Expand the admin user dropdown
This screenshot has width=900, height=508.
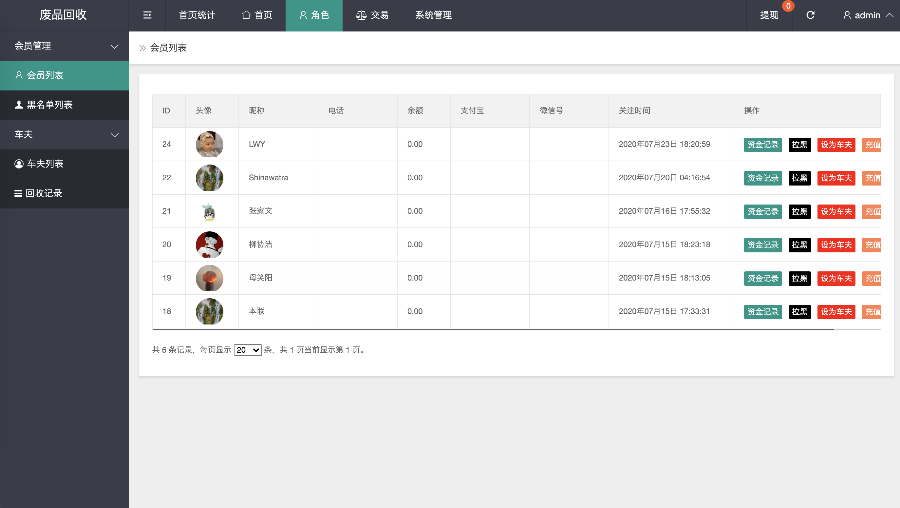click(x=867, y=15)
